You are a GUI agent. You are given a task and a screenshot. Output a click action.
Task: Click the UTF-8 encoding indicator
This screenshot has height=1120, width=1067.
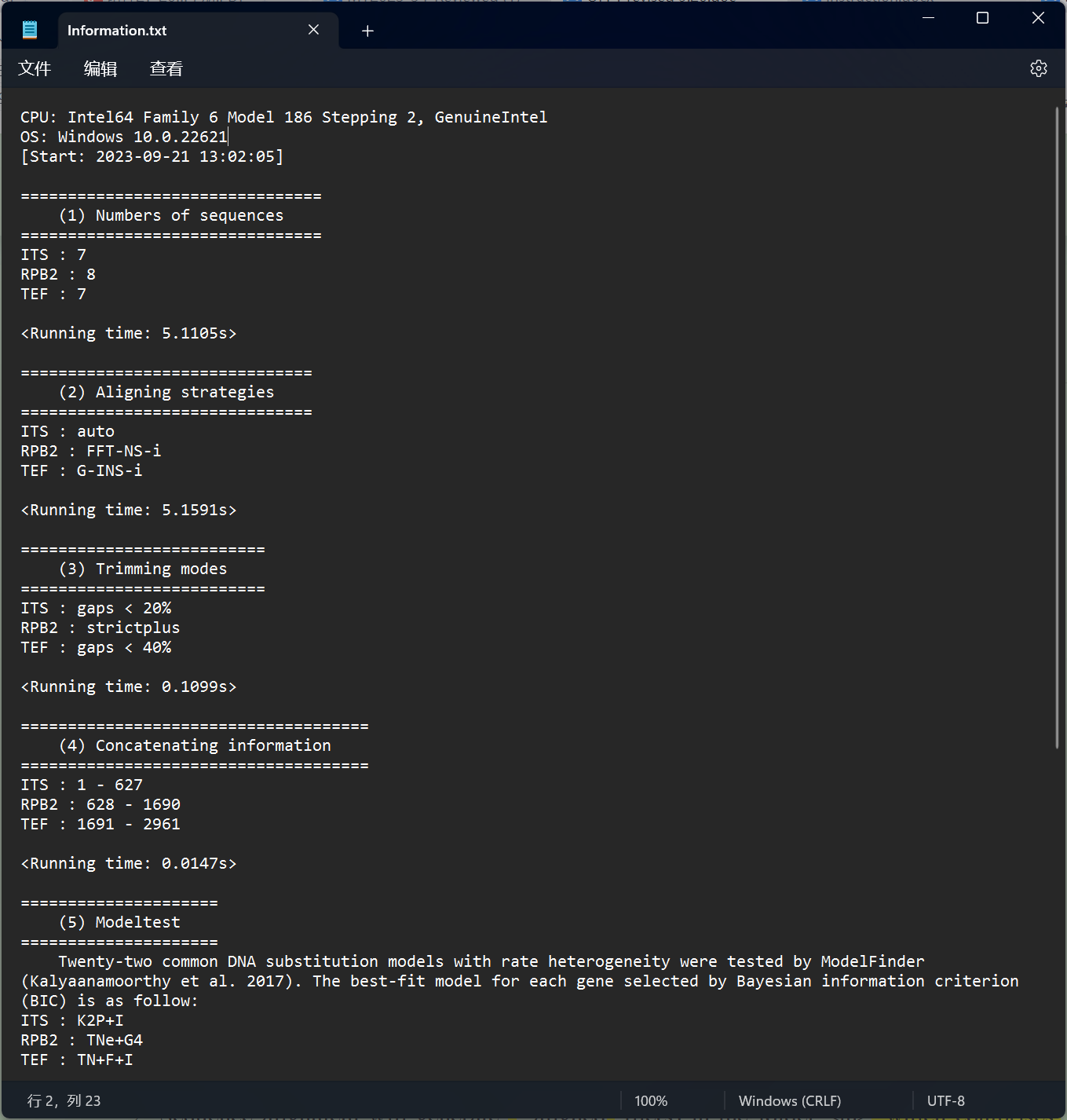[x=945, y=1101]
